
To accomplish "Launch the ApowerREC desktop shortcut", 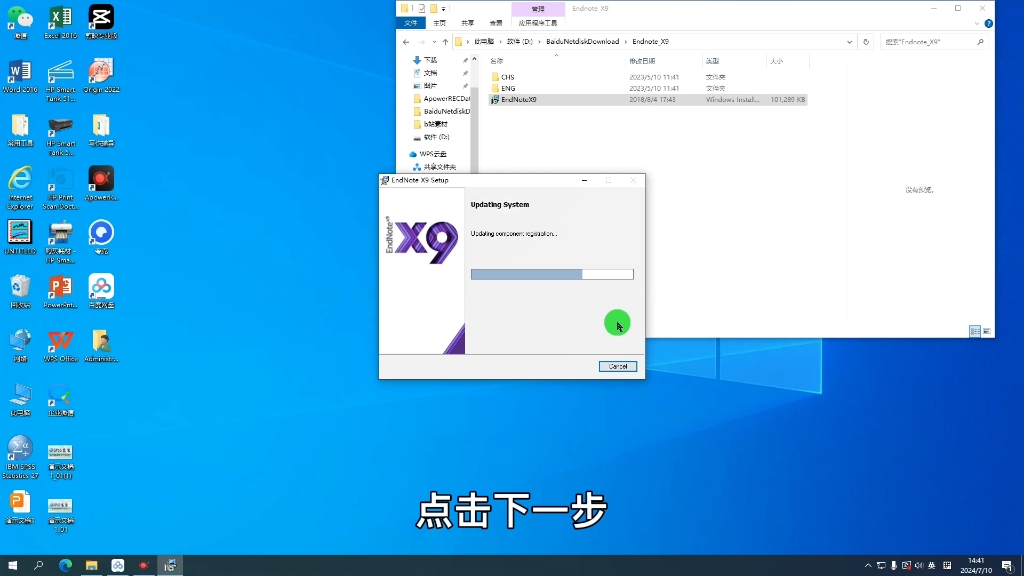I will coord(101,184).
